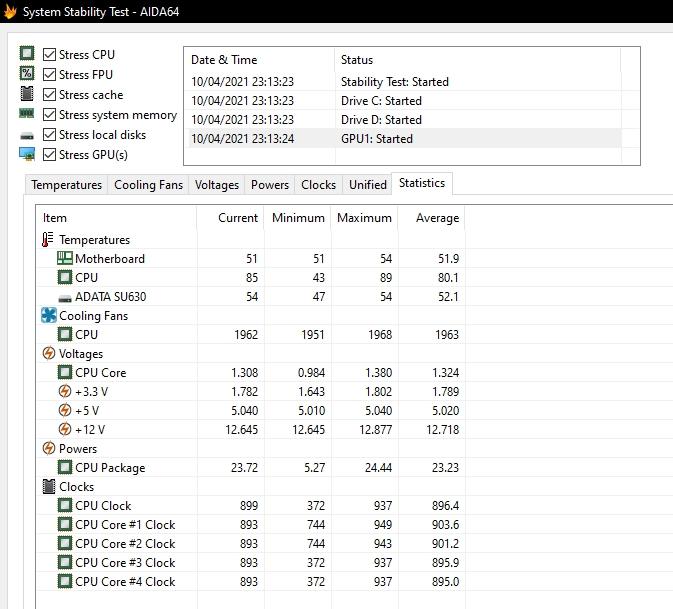The image size is (673, 609).
Task: Select the 'Stability Test: Started' log row
Action: point(403,82)
